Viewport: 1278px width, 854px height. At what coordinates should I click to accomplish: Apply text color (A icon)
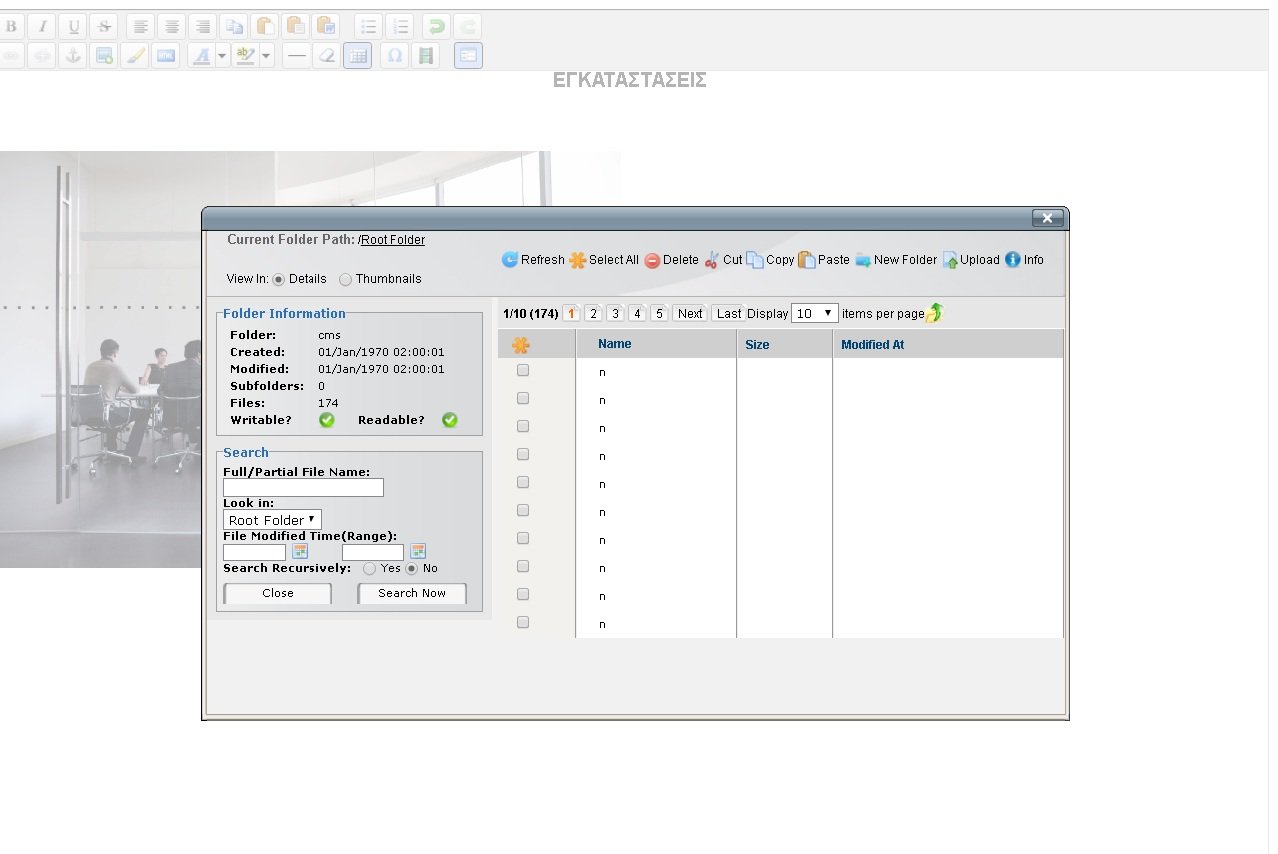pos(201,56)
